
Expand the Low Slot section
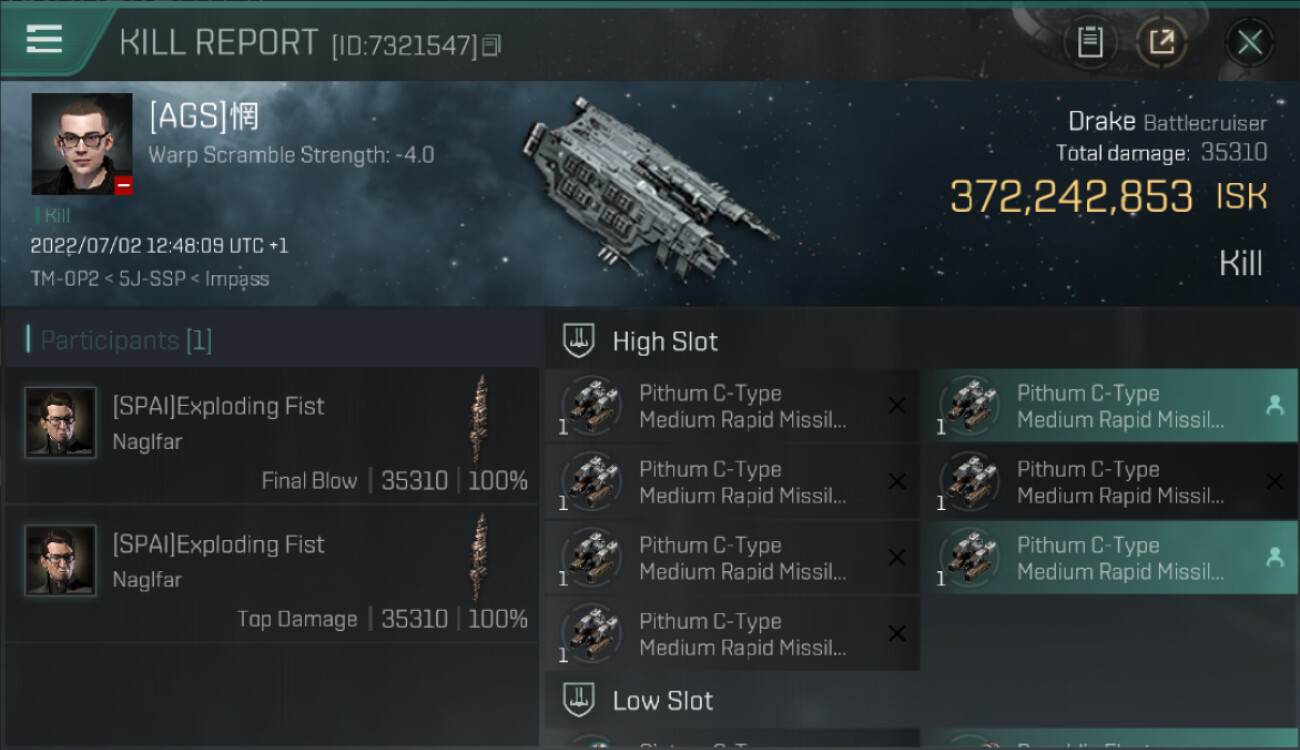(x=662, y=700)
